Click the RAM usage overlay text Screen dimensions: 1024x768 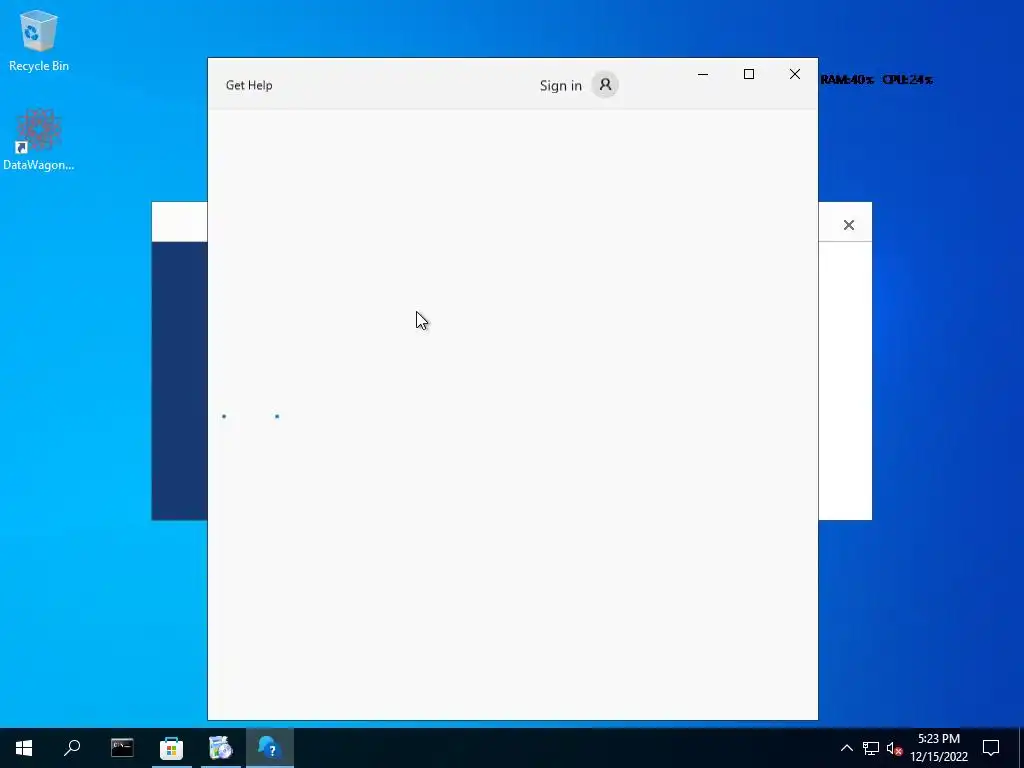(846, 80)
